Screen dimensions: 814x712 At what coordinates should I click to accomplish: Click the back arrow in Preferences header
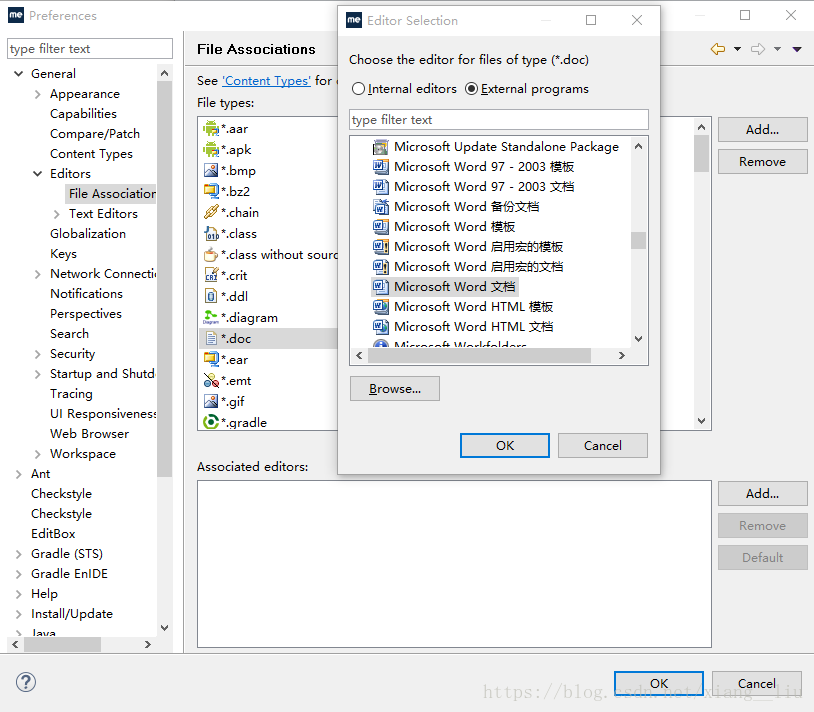pyautogui.click(x=718, y=49)
